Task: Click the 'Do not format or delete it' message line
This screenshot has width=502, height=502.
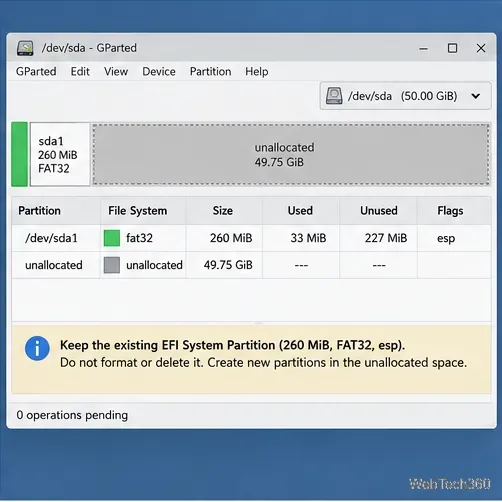Action: coord(263,363)
